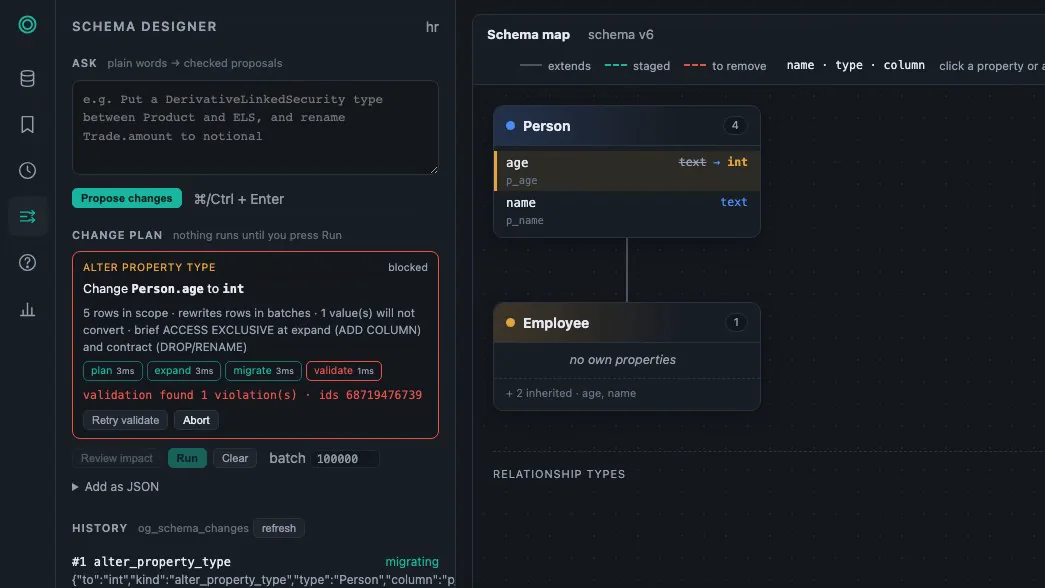
Task: Click the blue dot on Person card
Action: tap(511, 125)
